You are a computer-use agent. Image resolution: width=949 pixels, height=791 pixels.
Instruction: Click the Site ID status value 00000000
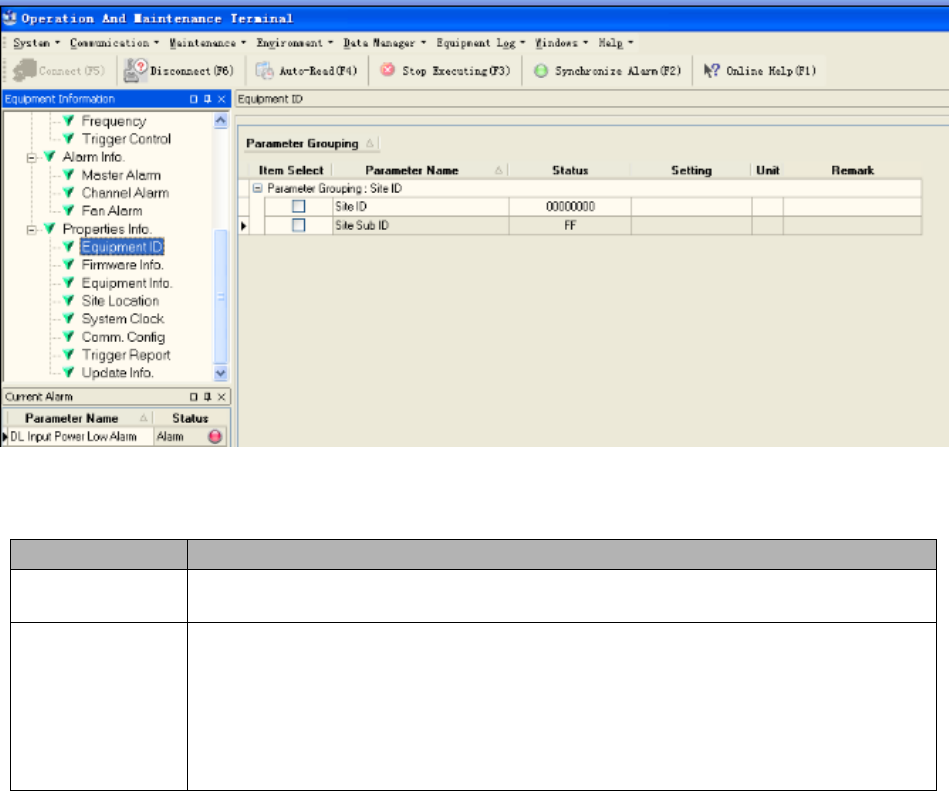570,206
